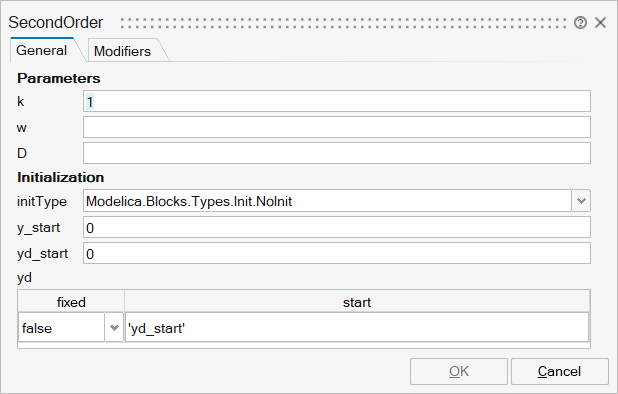The image size is (618, 394).
Task: Click the k parameter input field
Action: tap(337, 101)
